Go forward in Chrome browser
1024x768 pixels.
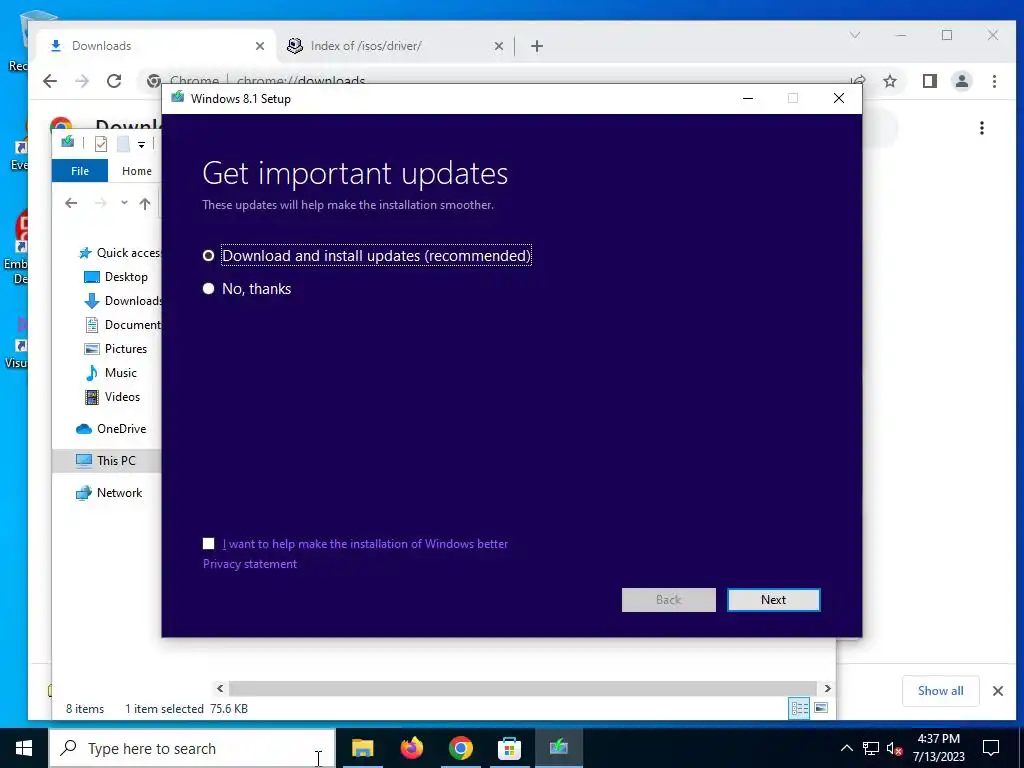82,81
